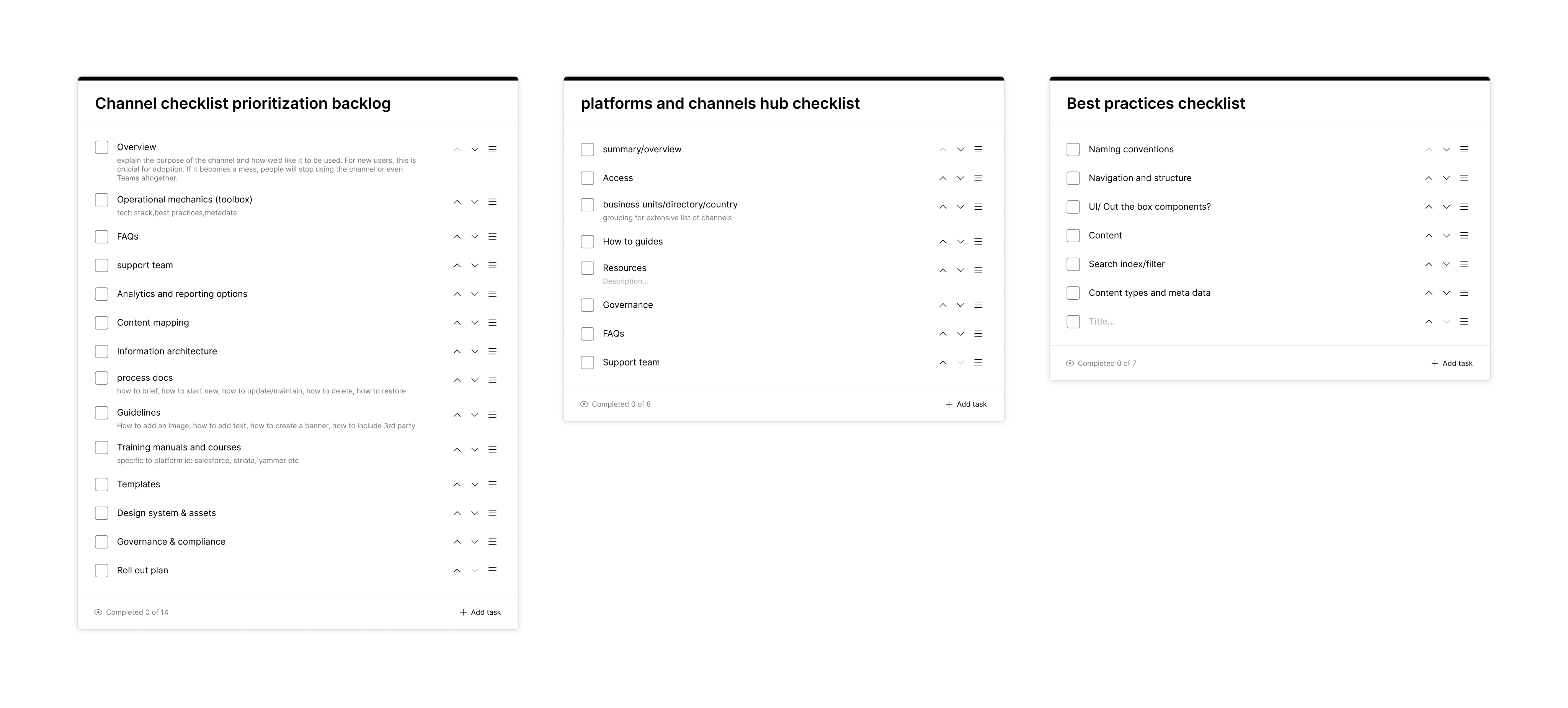
Task: Move Content types and meta data up
Action: tap(1429, 293)
